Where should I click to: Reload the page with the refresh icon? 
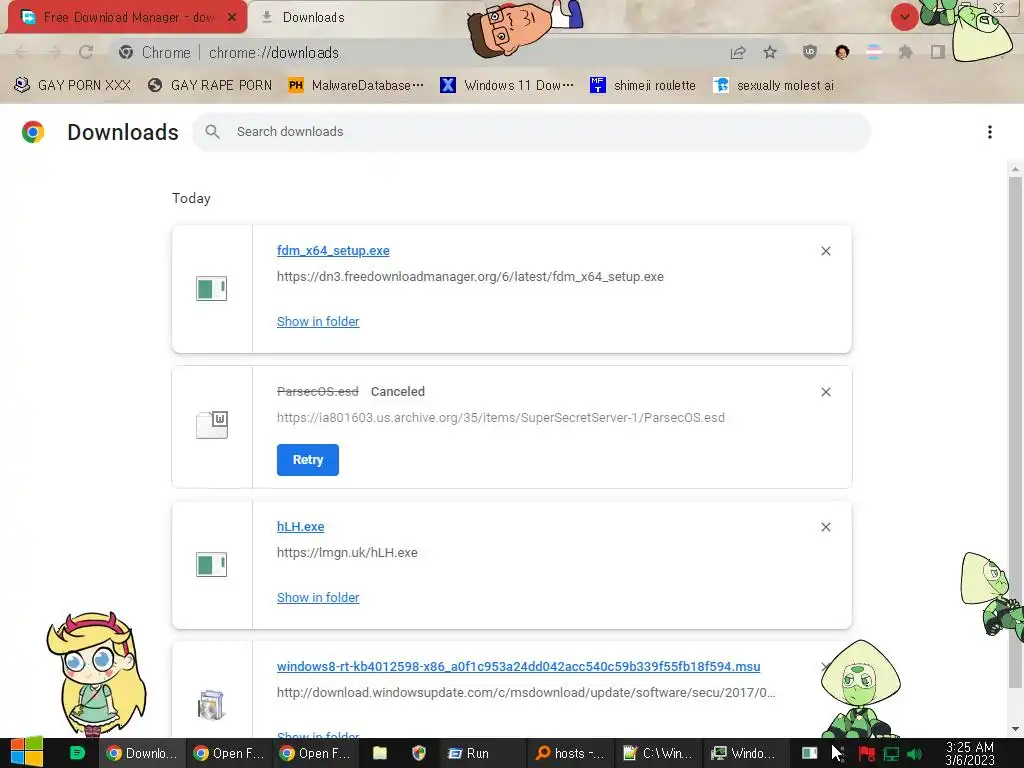pos(86,52)
